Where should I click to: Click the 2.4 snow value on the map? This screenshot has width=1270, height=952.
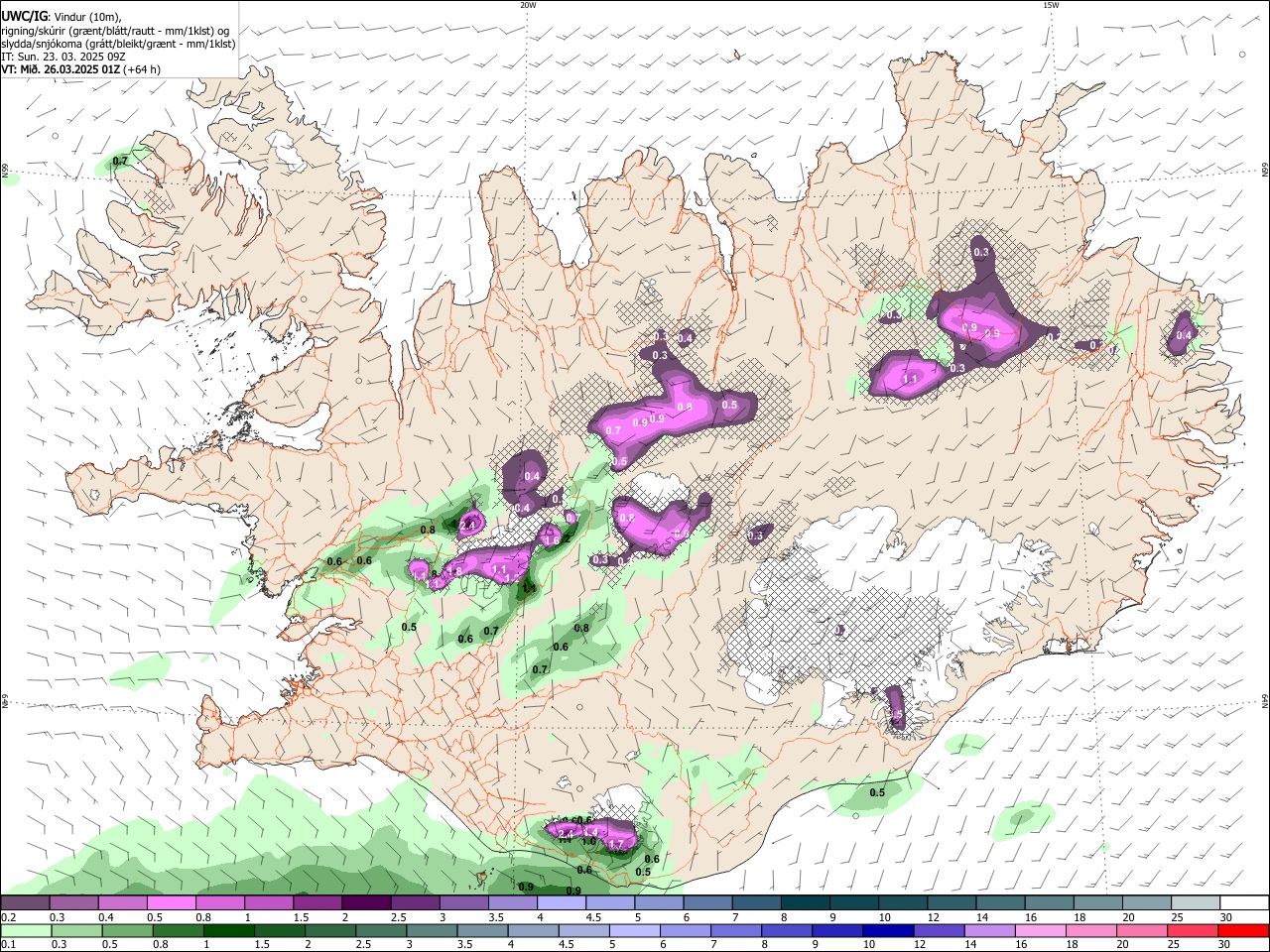[467, 525]
